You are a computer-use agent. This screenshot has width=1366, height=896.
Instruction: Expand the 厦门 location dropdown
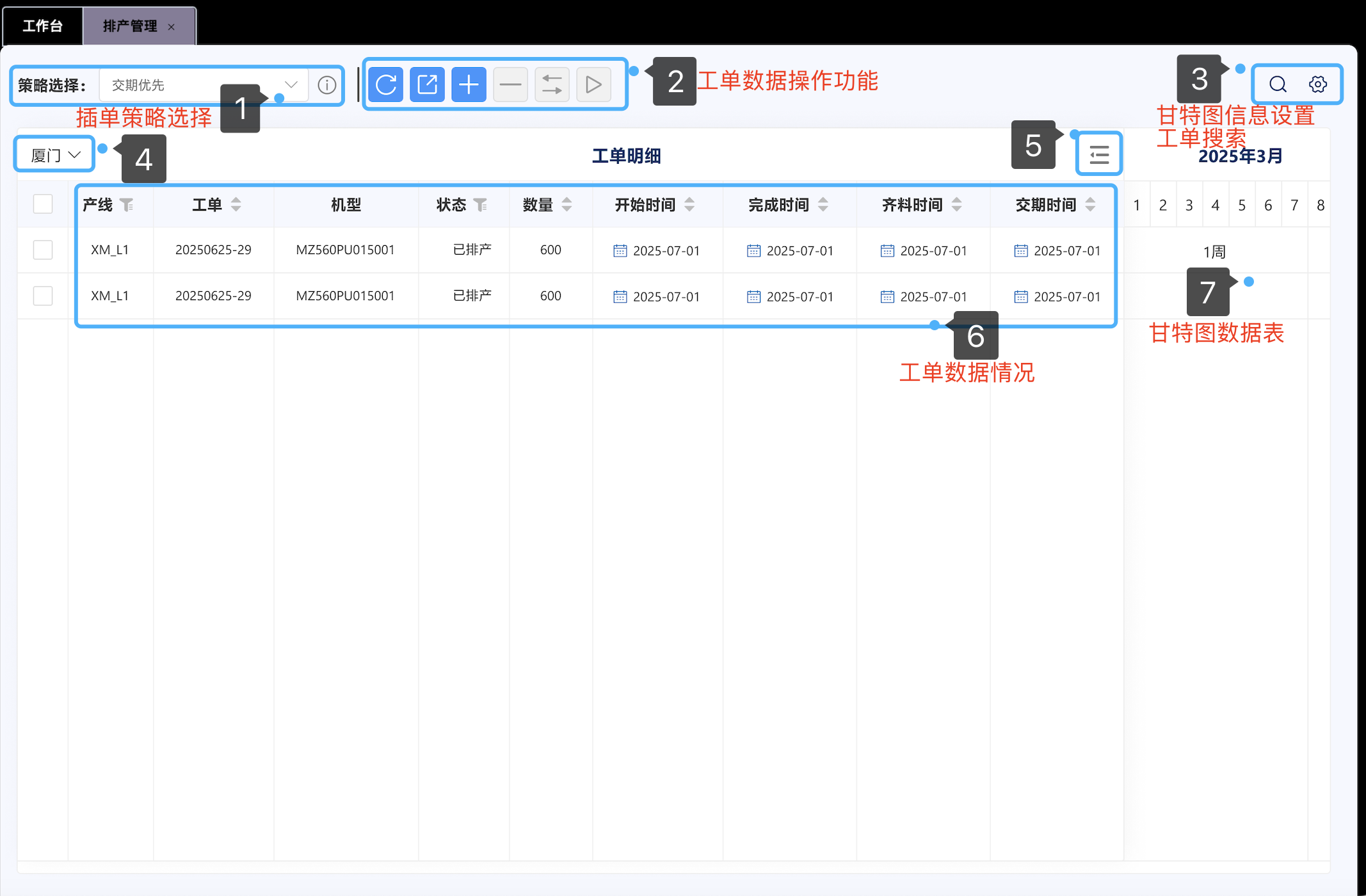55,155
